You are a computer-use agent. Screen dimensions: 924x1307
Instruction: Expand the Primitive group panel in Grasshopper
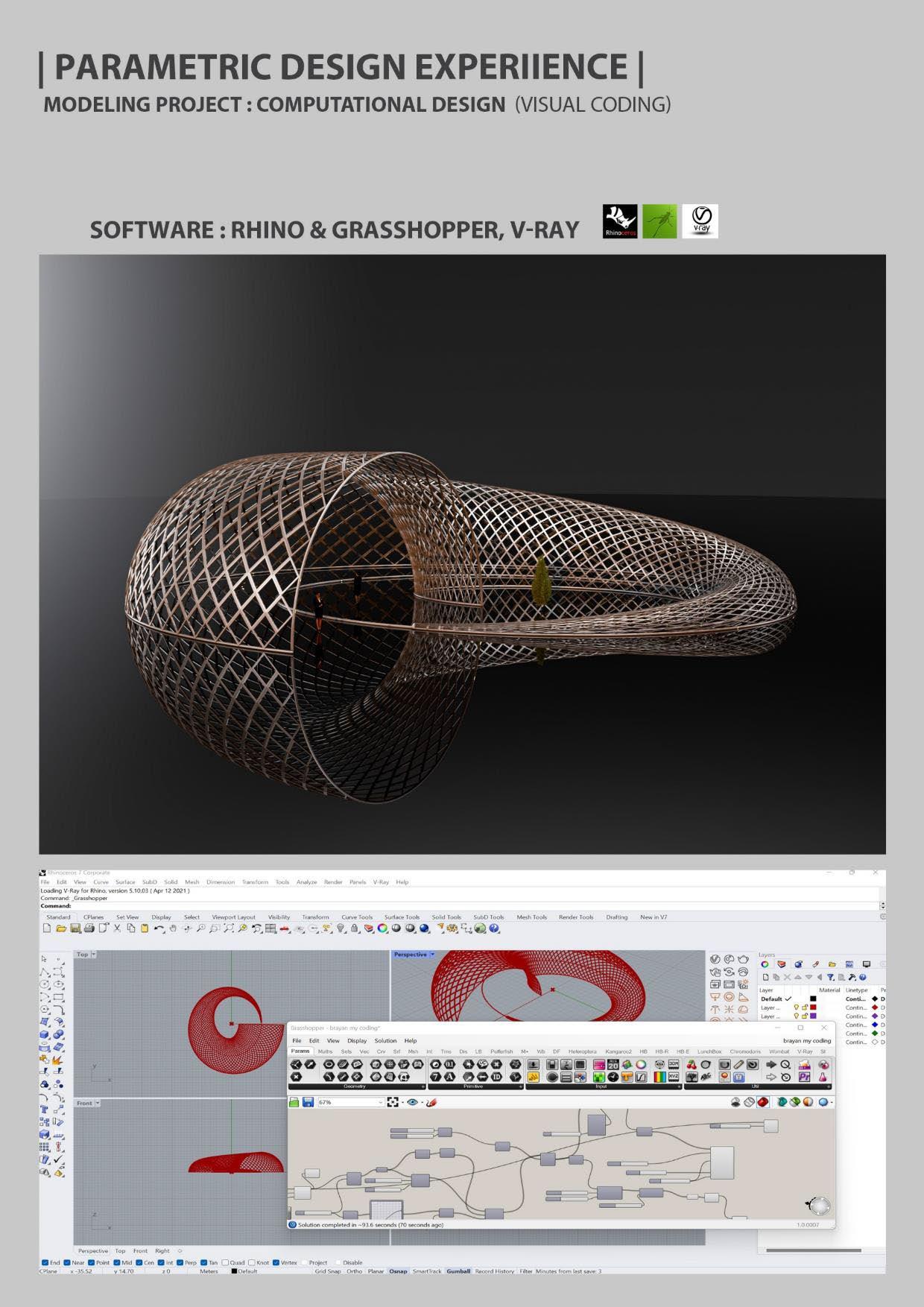(520, 1086)
